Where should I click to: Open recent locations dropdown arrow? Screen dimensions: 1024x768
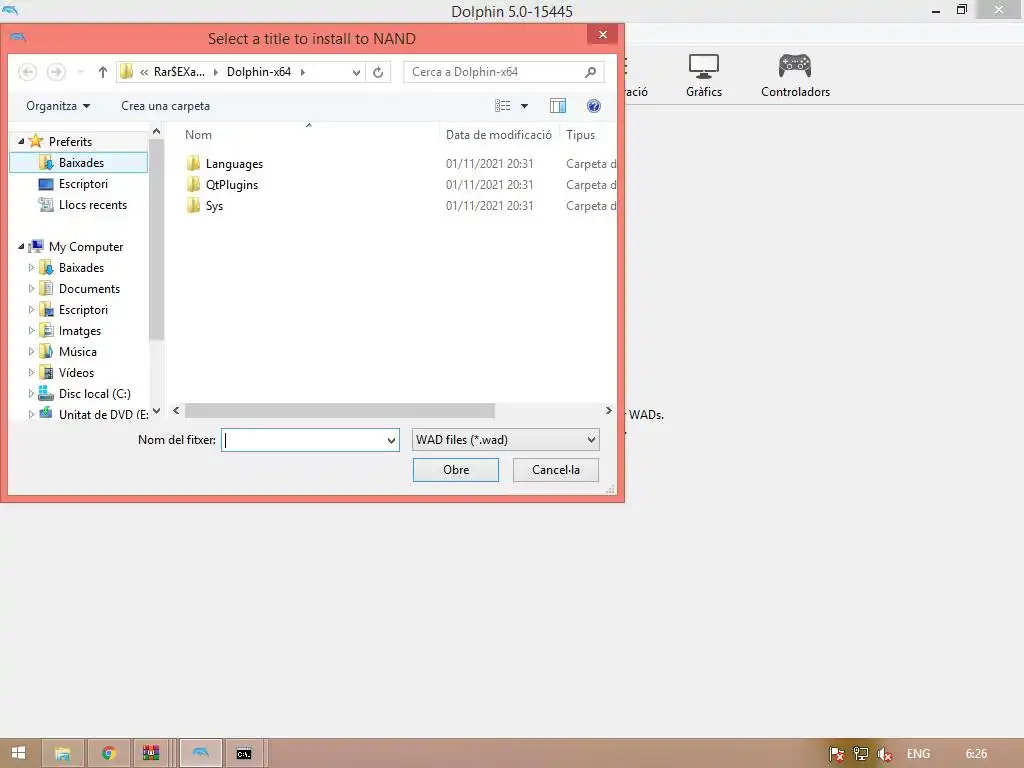80,72
